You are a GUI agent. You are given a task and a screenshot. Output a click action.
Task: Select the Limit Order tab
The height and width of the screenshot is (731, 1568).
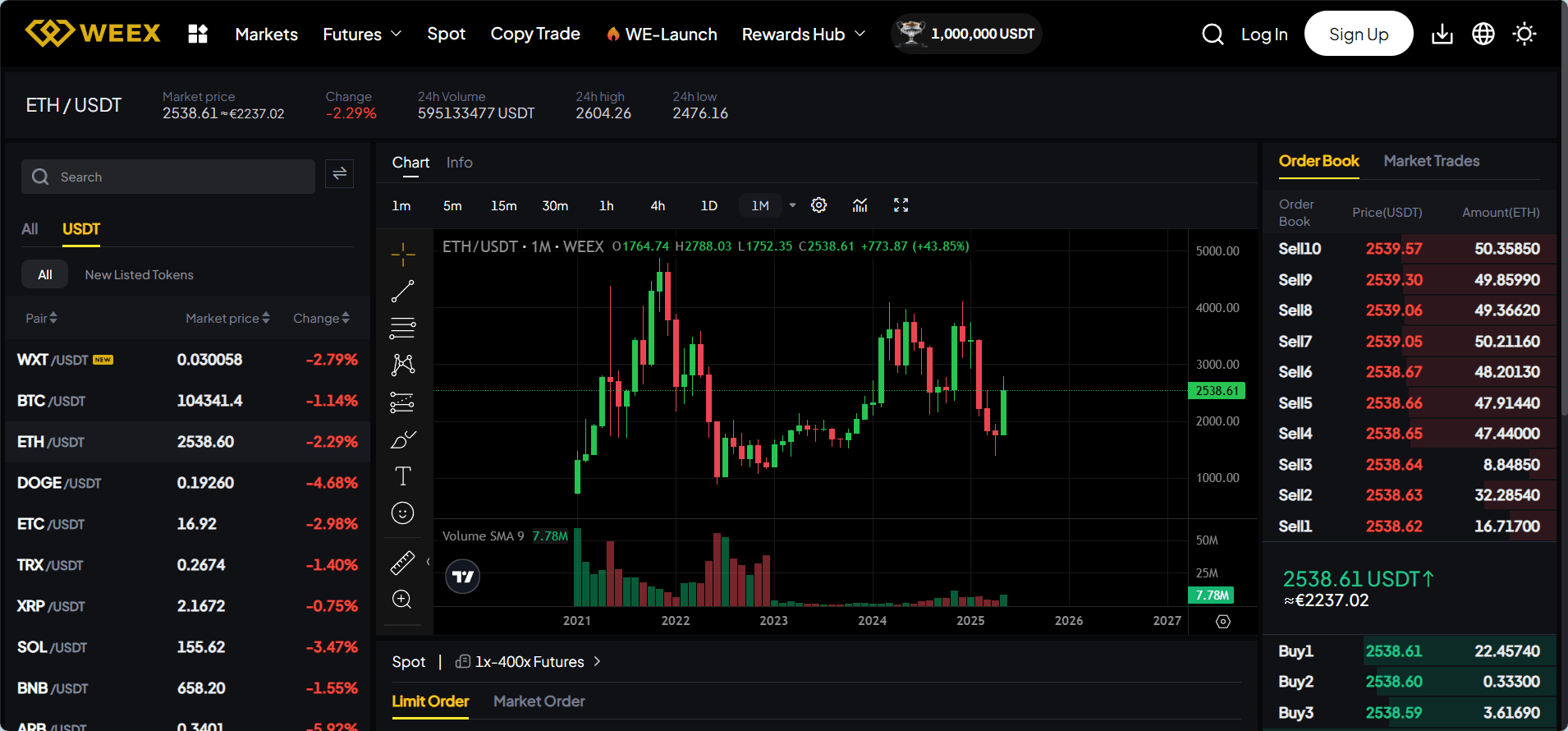click(x=430, y=701)
